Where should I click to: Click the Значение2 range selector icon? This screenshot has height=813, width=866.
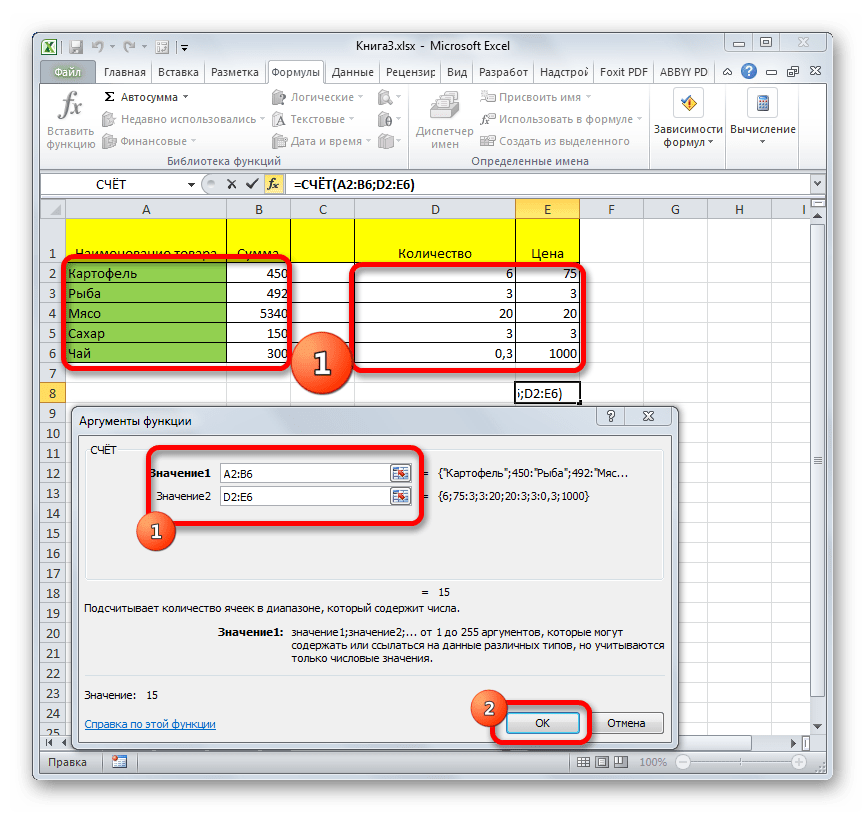(400, 496)
